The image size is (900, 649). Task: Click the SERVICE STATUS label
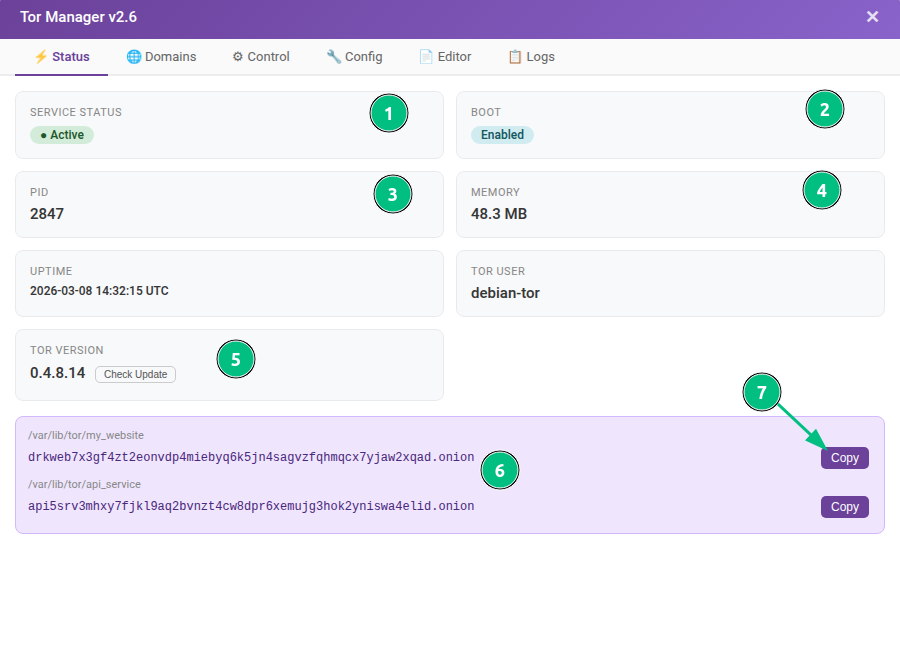[x=76, y=112]
